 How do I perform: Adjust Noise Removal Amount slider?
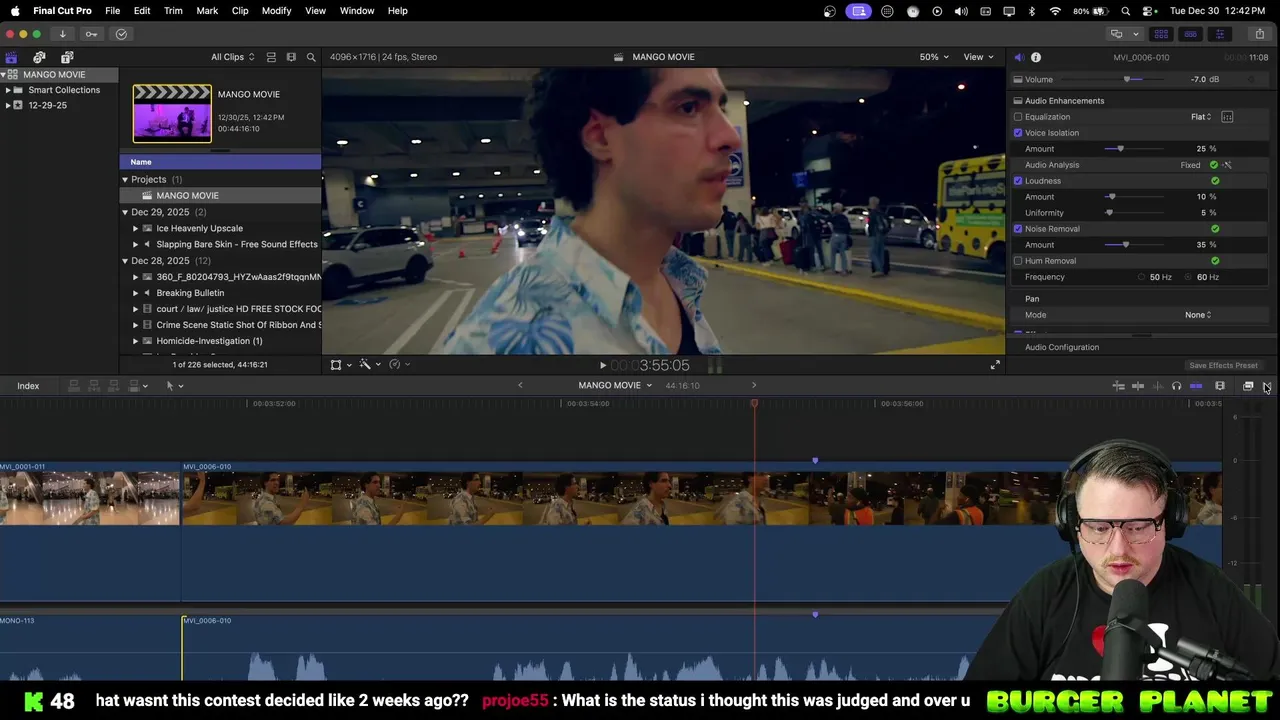(1126, 245)
